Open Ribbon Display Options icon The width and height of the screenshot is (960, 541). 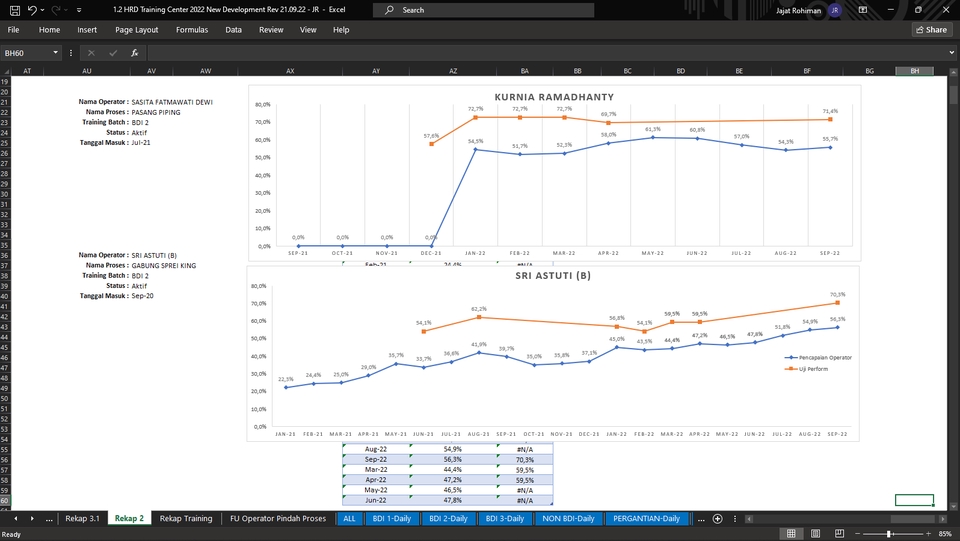pos(863,10)
